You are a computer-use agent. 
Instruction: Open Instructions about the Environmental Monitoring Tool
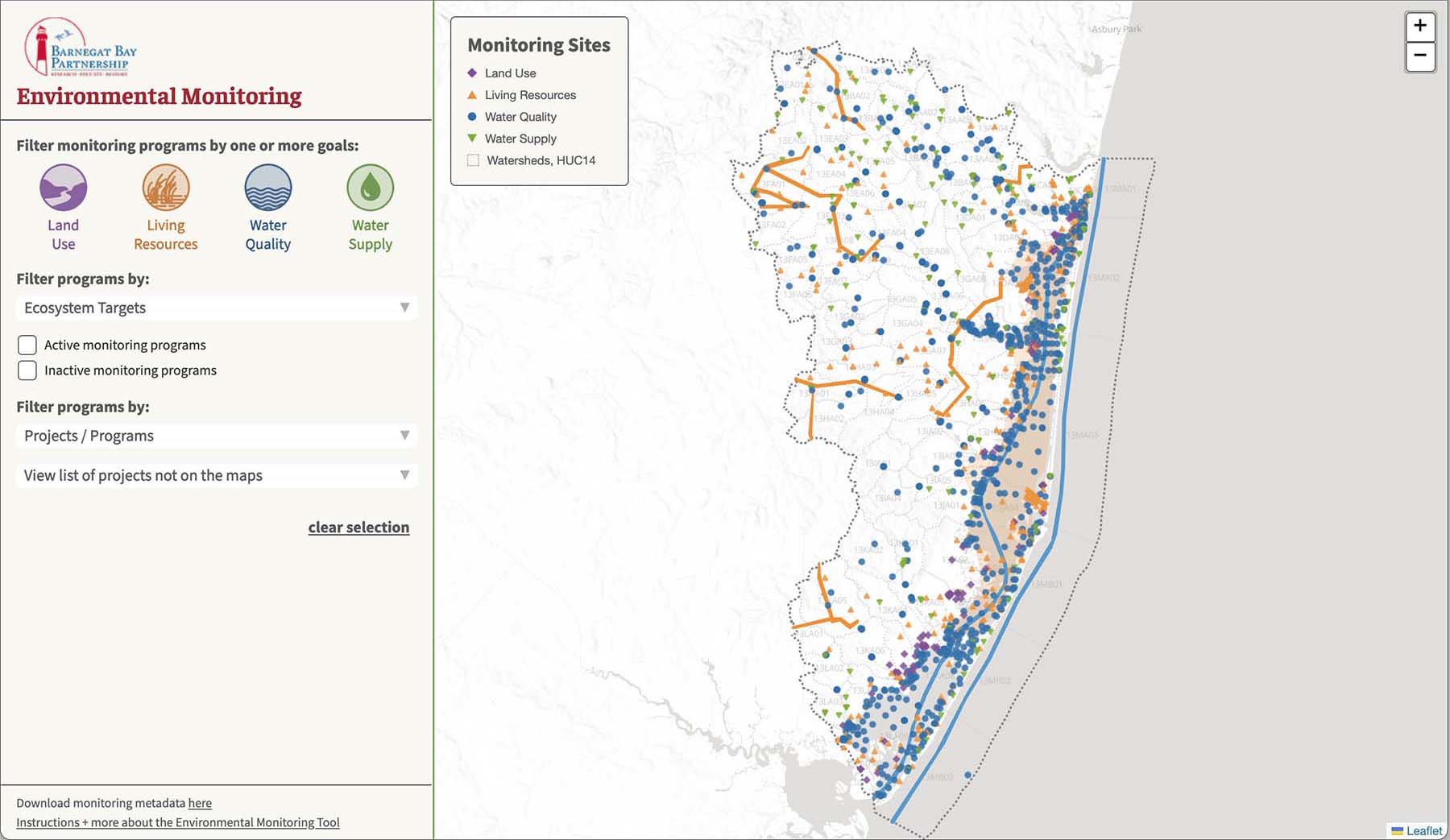pos(177,822)
